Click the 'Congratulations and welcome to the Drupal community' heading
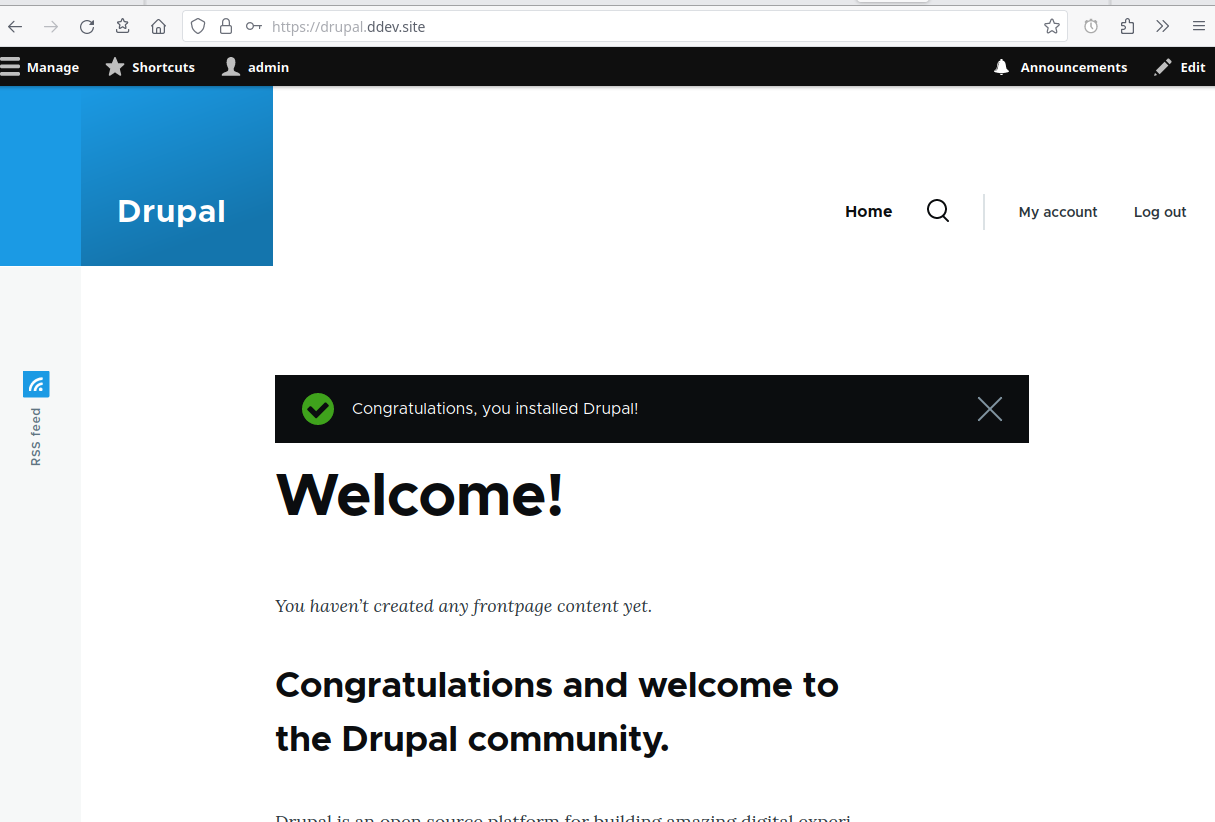The height and width of the screenshot is (822, 1215). pyautogui.click(x=557, y=712)
